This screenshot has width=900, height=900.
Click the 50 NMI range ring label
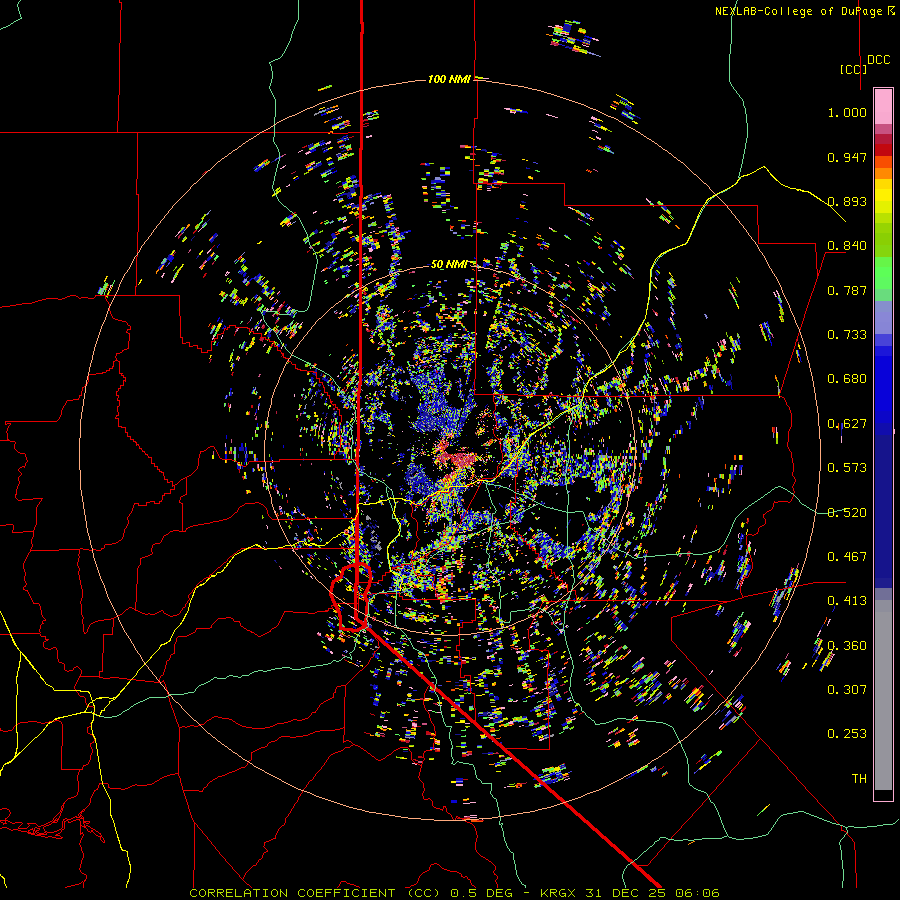pyautogui.click(x=448, y=265)
